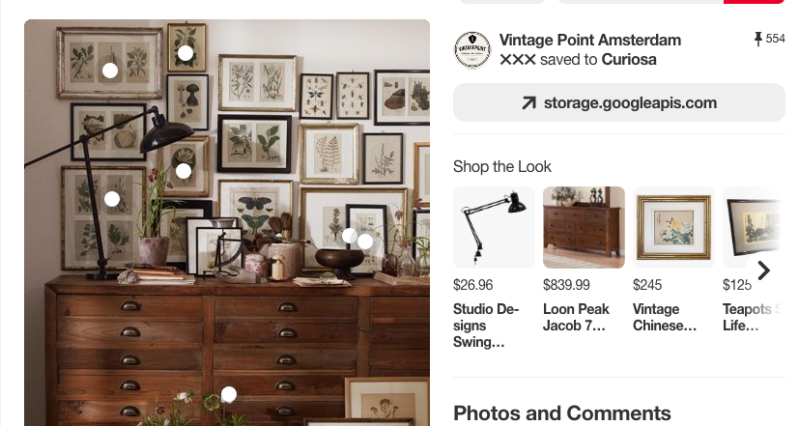The height and width of the screenshot is (426, 799).
Task: Click the $839.99 price label
Action: [566, 285]
